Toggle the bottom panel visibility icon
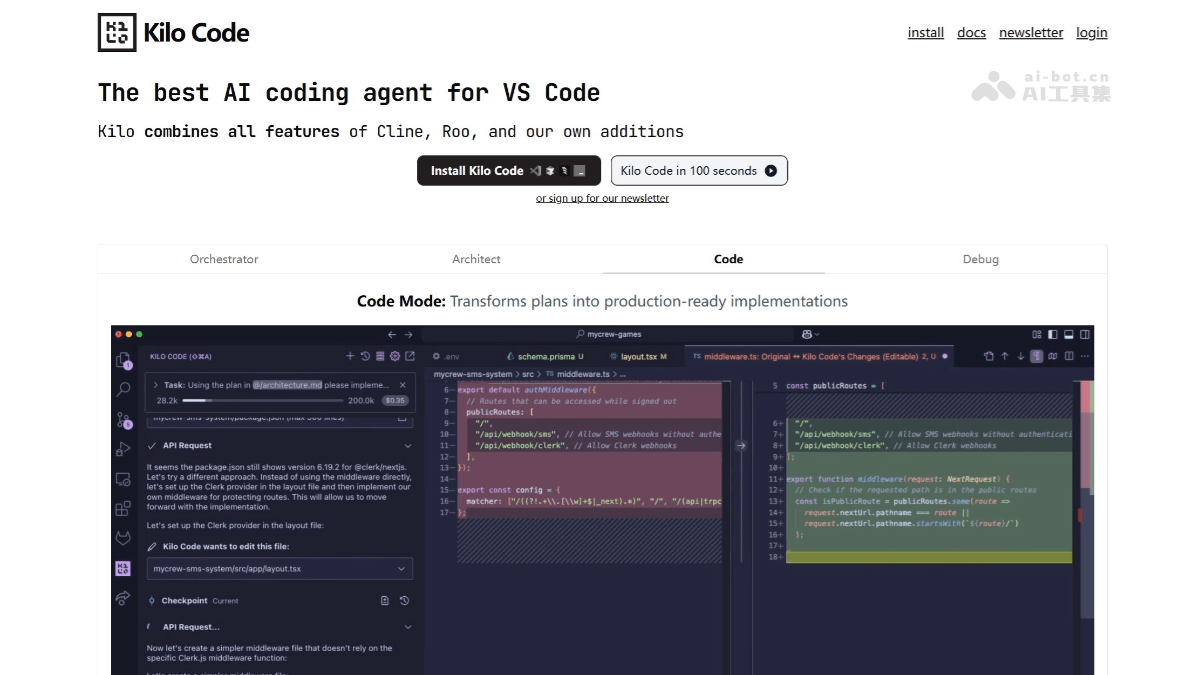 (x=1068, y=334)
